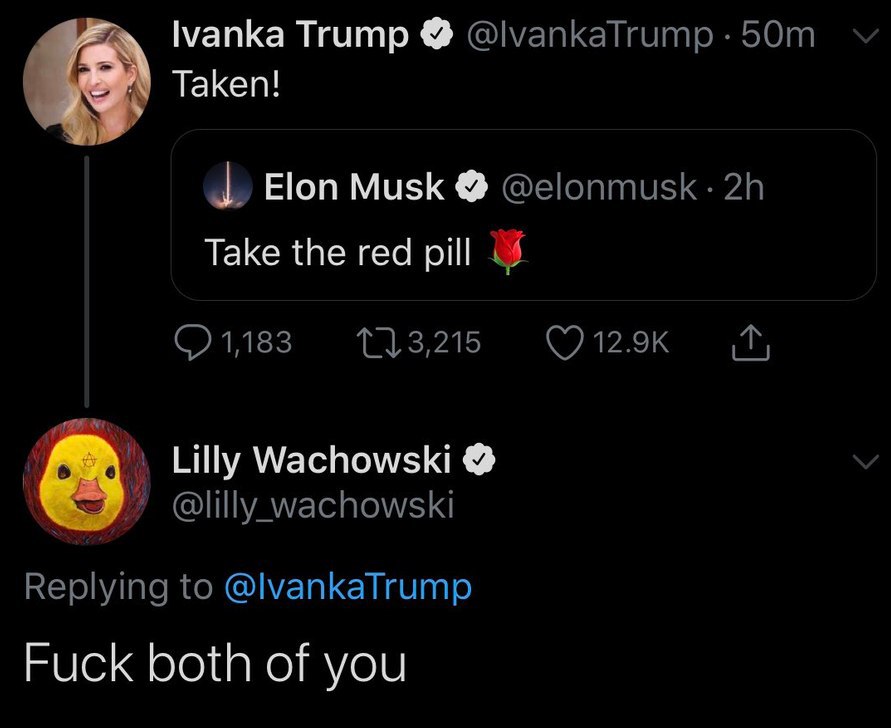This screenshot has height=728, width=891.
Task: Open Elon Musk's small rocket avatar
Action: coord(226,187)
